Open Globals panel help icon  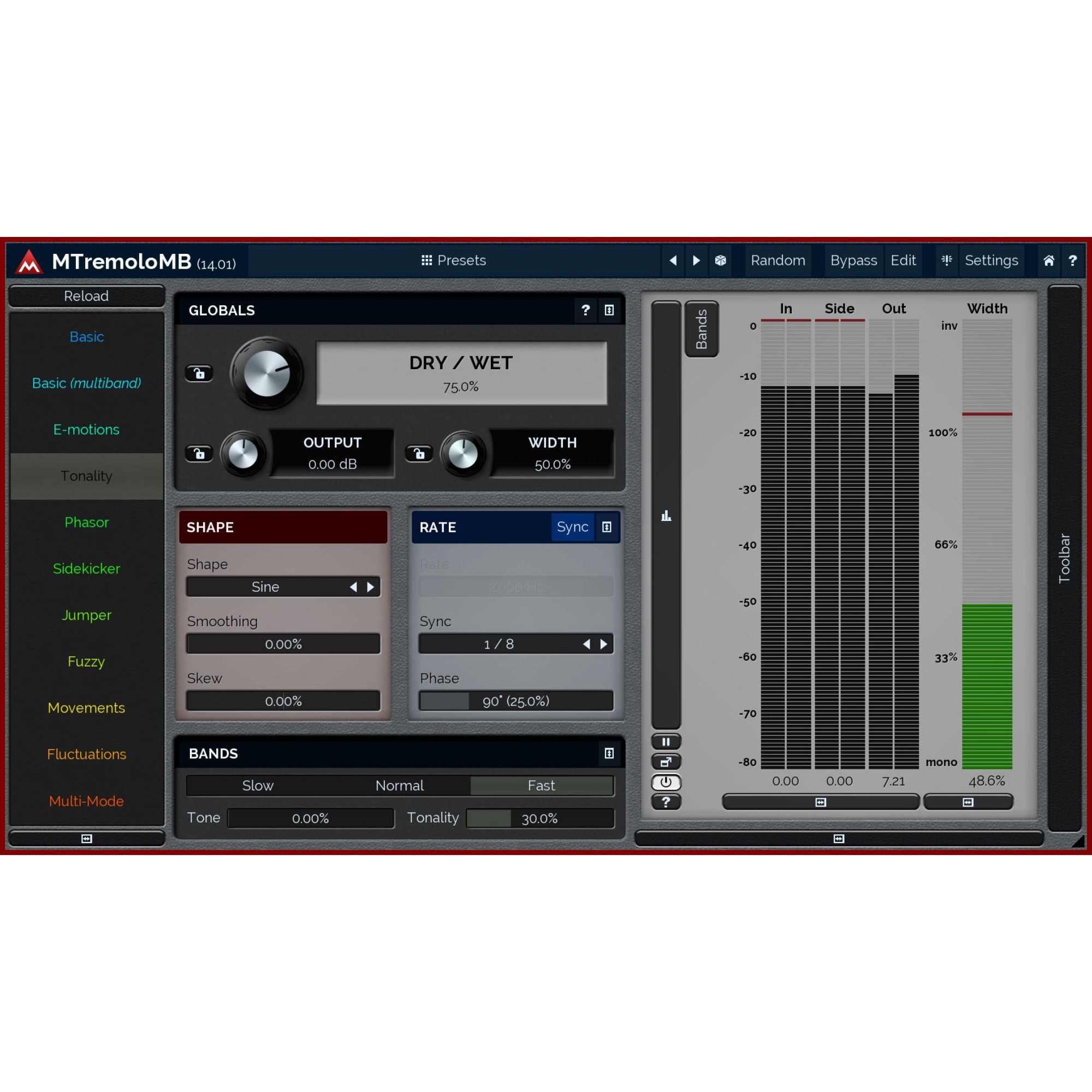coord(585,310)
